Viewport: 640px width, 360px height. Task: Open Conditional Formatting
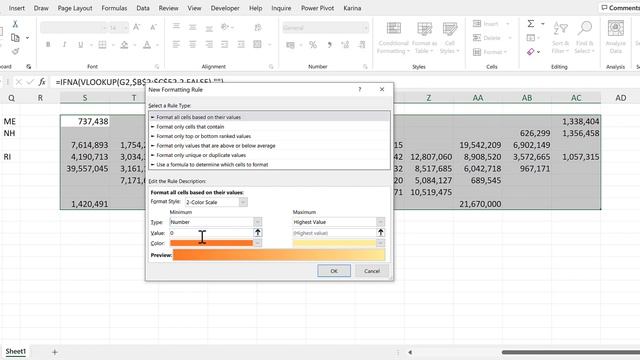pyautogui.click(x=393, y=38)
